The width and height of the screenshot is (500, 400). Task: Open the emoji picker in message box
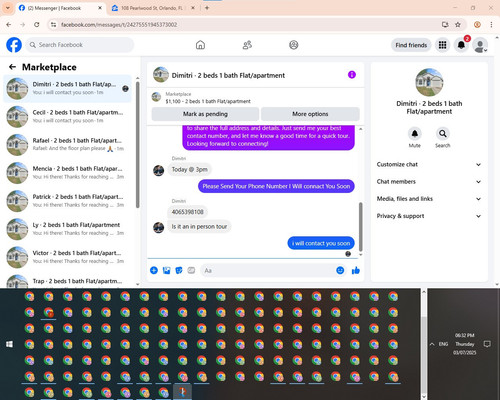pos(340,270)
